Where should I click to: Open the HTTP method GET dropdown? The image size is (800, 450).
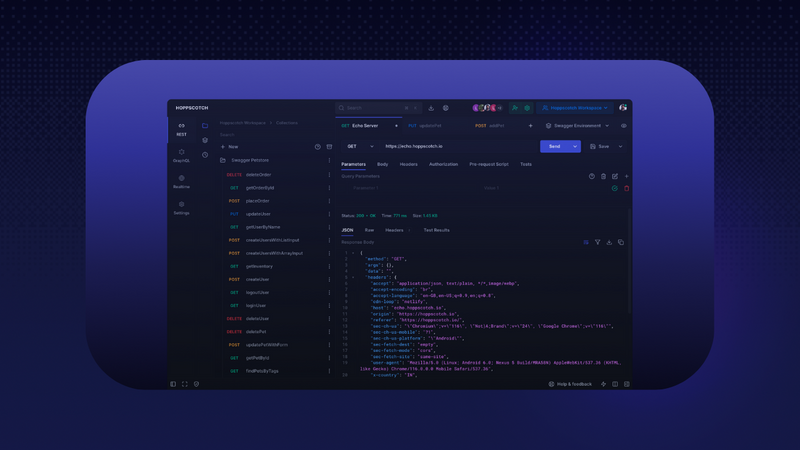(360, 146)
